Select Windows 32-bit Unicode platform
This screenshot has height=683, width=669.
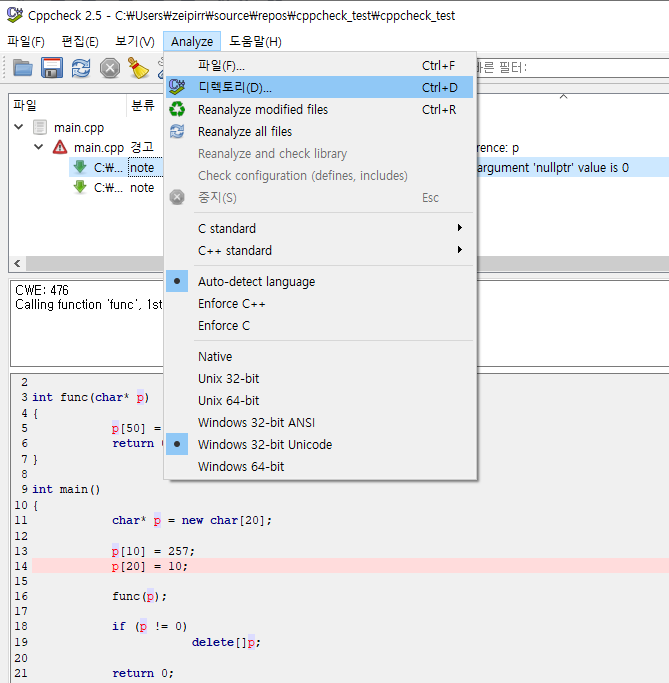(320, 444)
